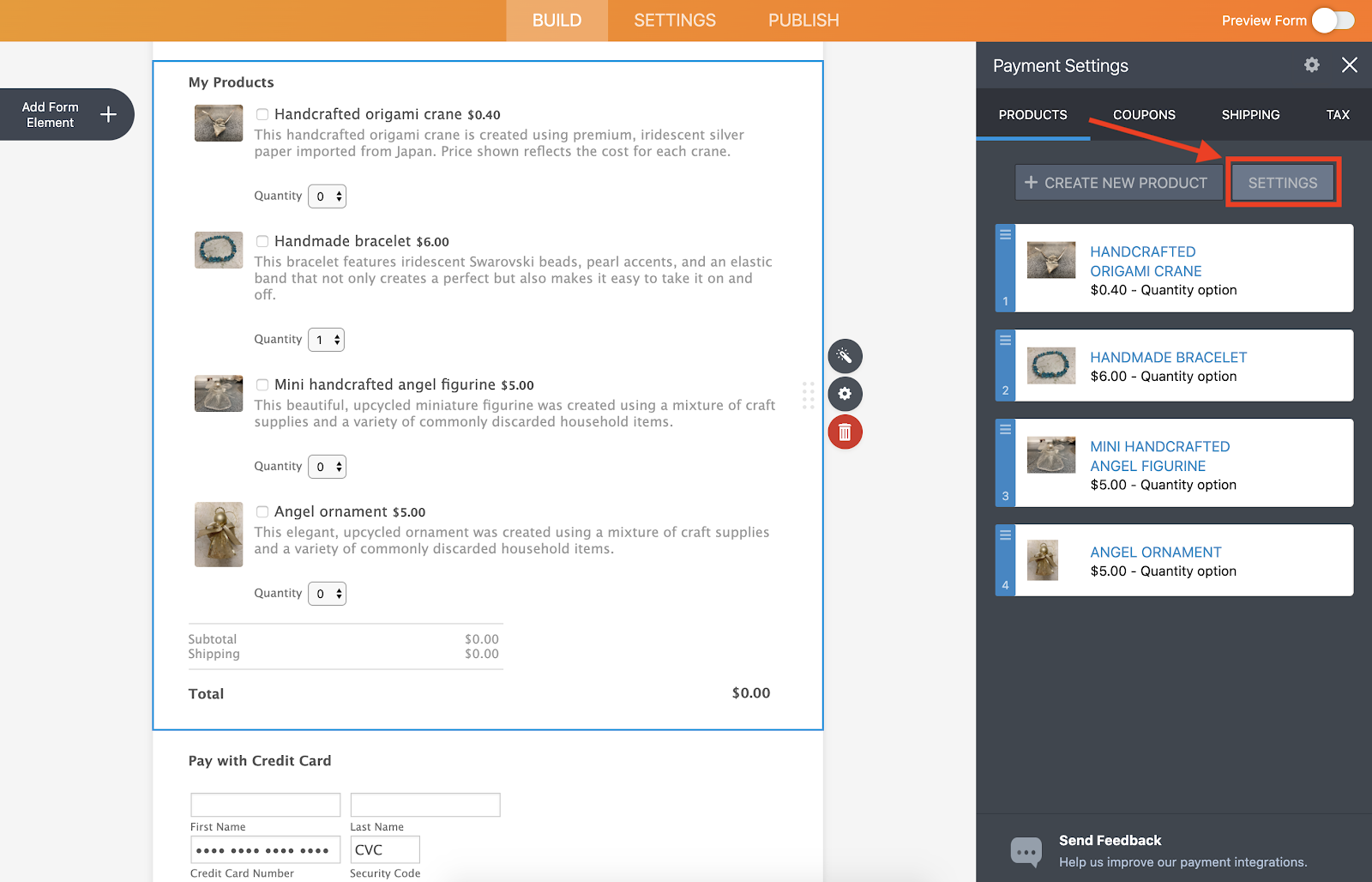
Task: Switch to the COUPONS tab
Action: tap(1144, 115)
